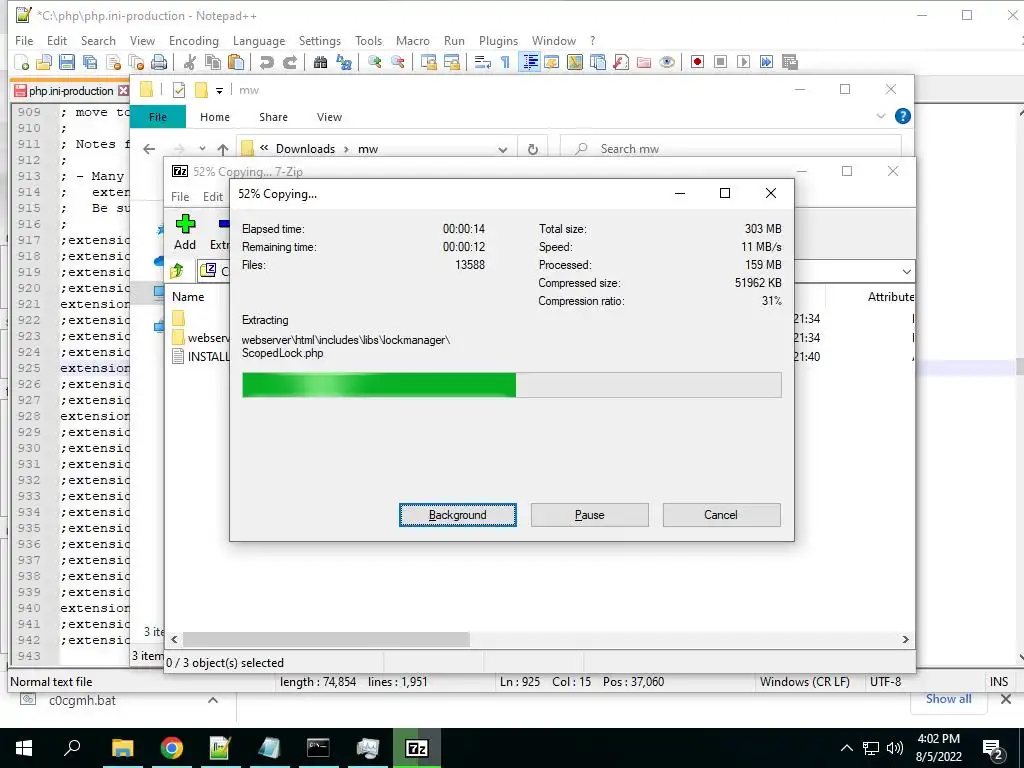This screenshot has height=768, width=1024.
Task: Open the Windows Start menu
Action: 24,748
